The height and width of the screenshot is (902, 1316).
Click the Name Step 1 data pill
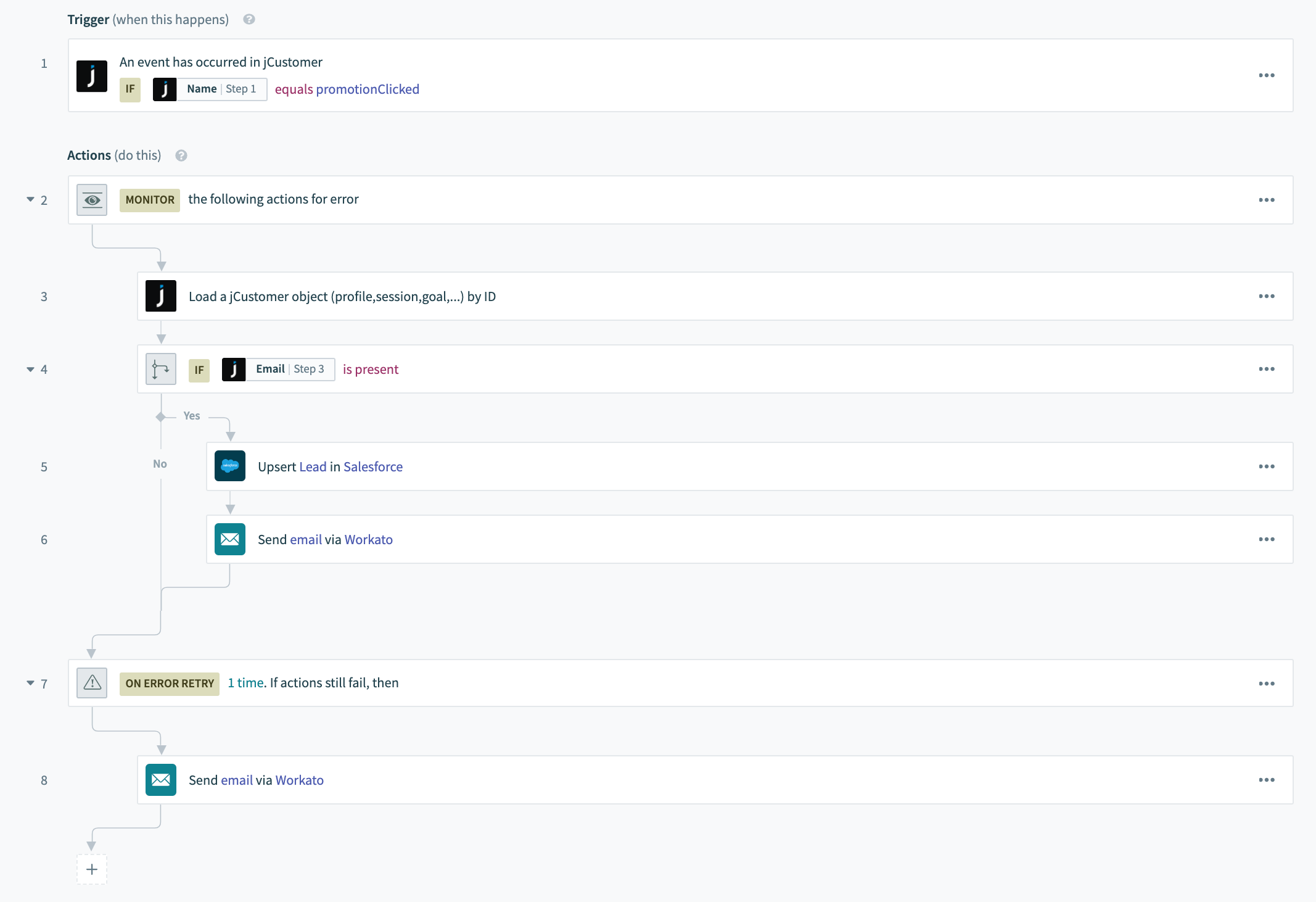(210, 89)
